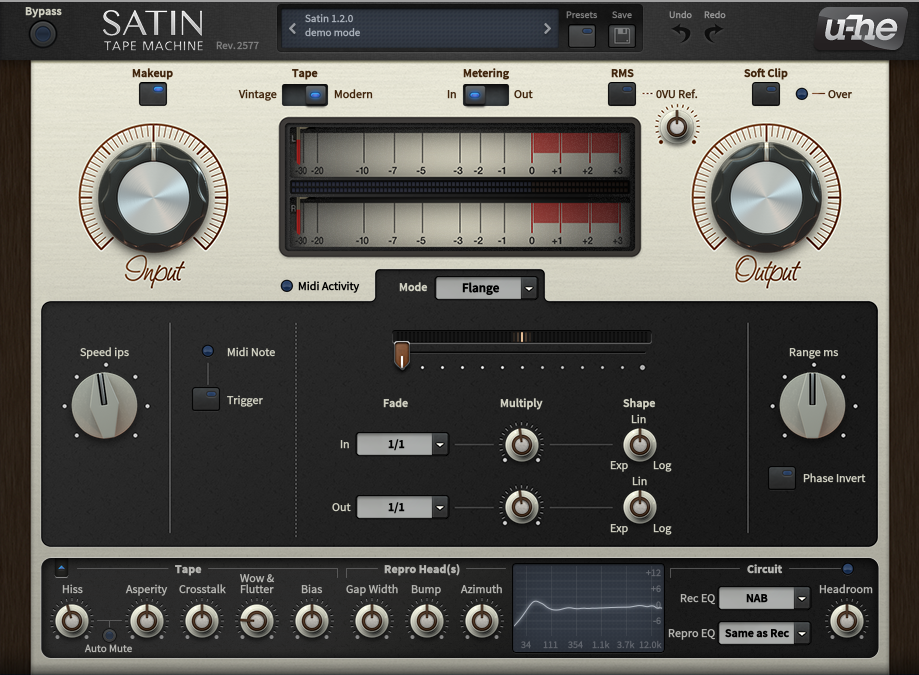
Task: Click the Midi Note LED
Action: (x=207, y=351)
